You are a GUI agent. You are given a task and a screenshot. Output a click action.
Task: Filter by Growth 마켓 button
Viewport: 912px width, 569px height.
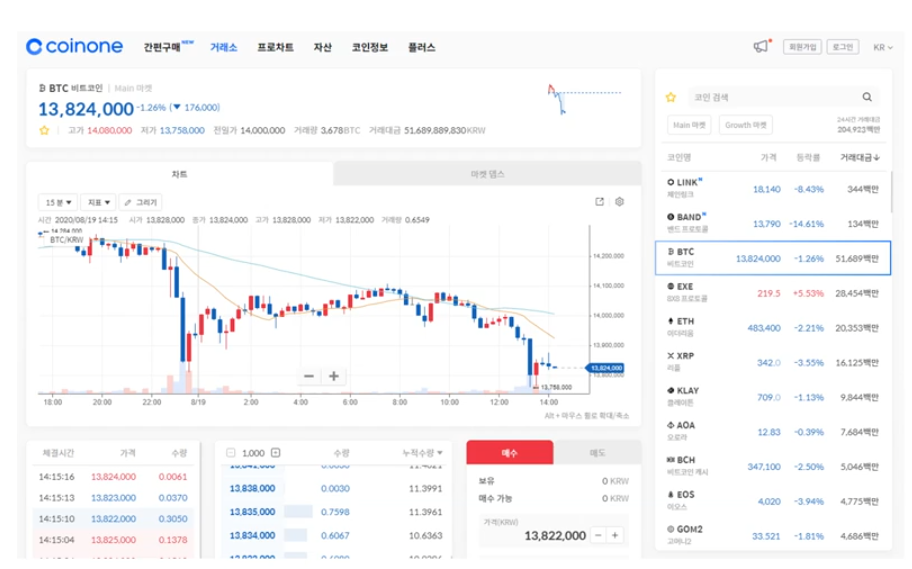click(746, 125)
